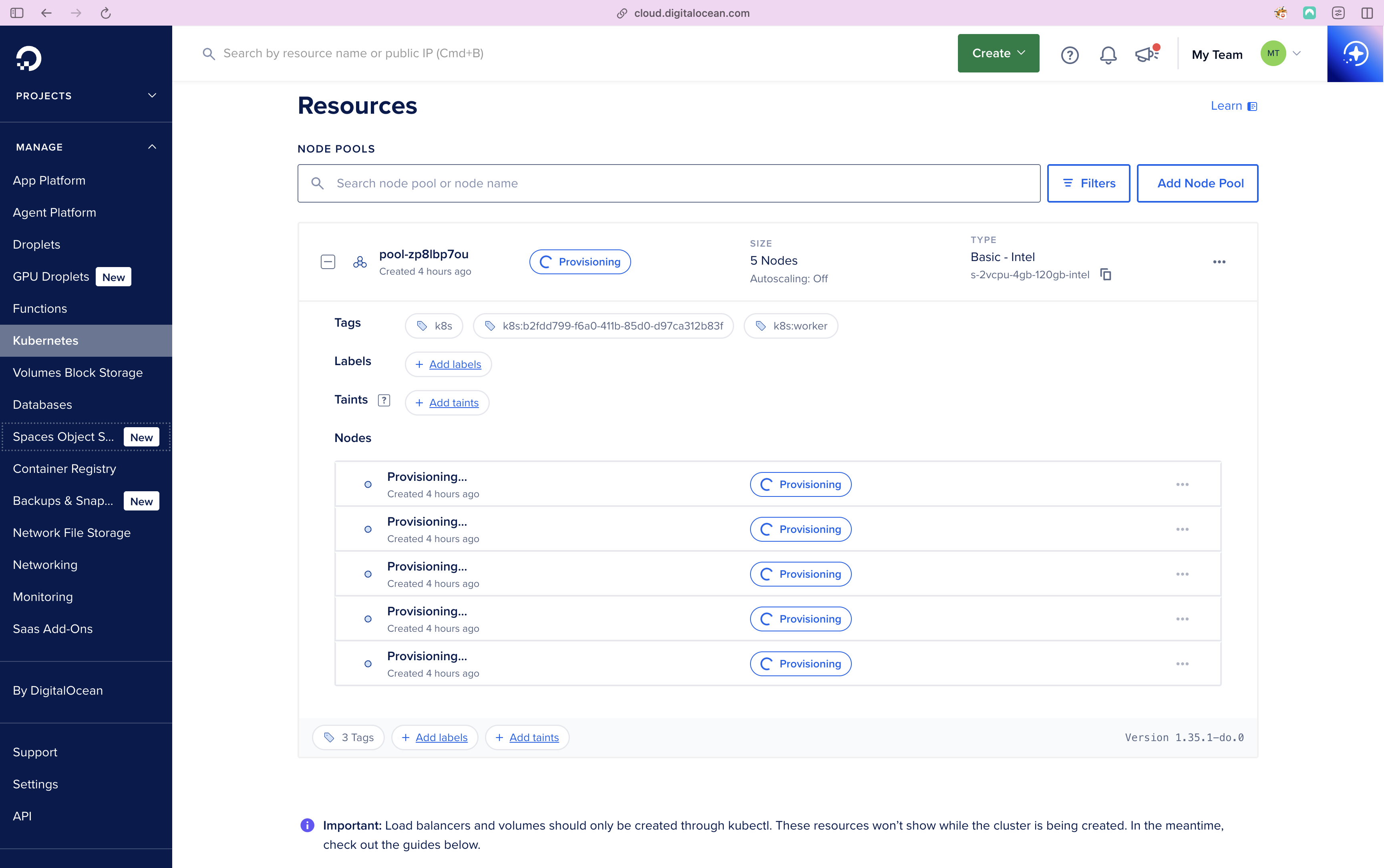Focus the node pool search field
The height and width of the screenshot is (868, 1384).
669,183
